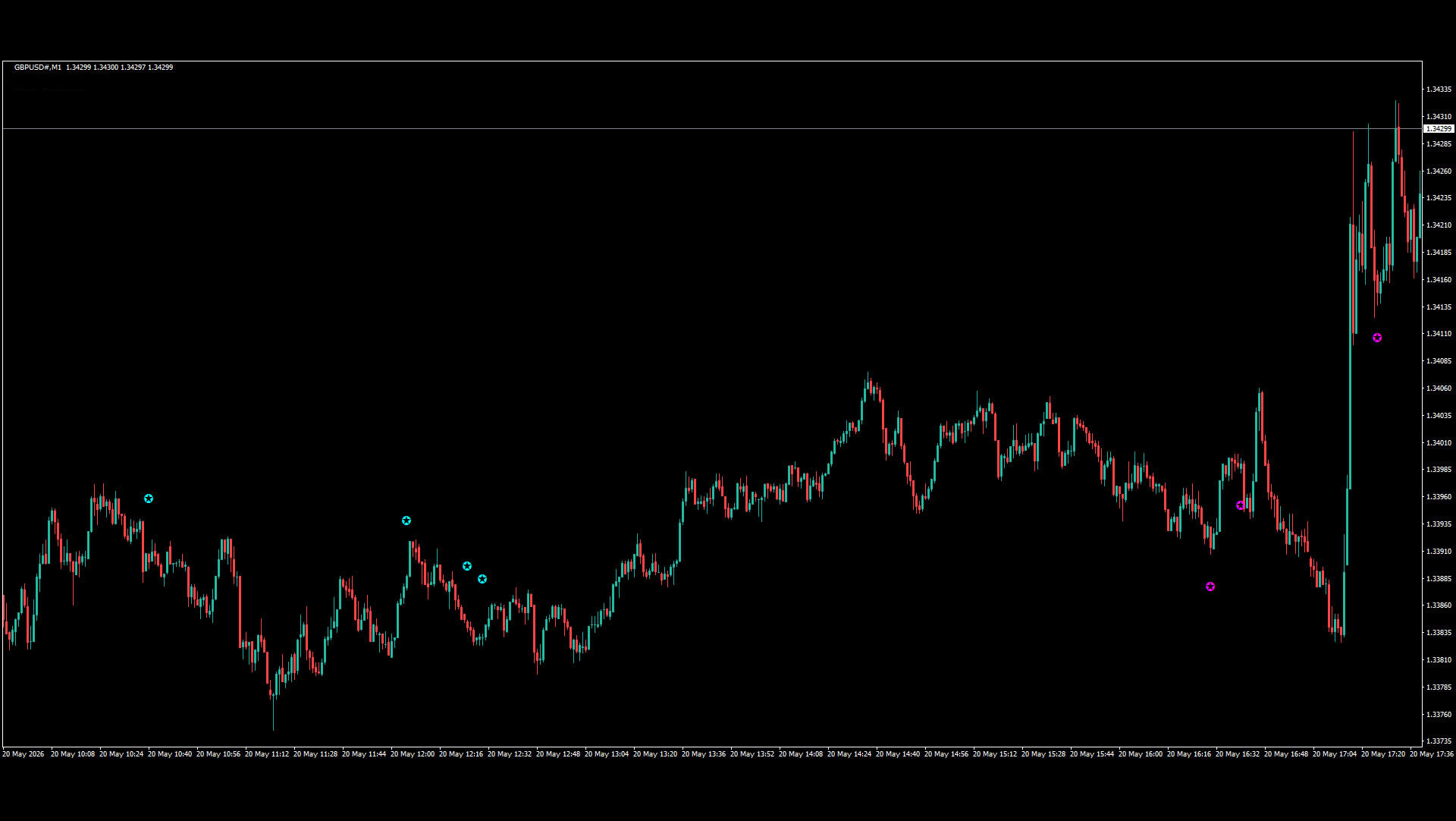Select the cyan star marker near the 1.33895 level

point(467,566)
